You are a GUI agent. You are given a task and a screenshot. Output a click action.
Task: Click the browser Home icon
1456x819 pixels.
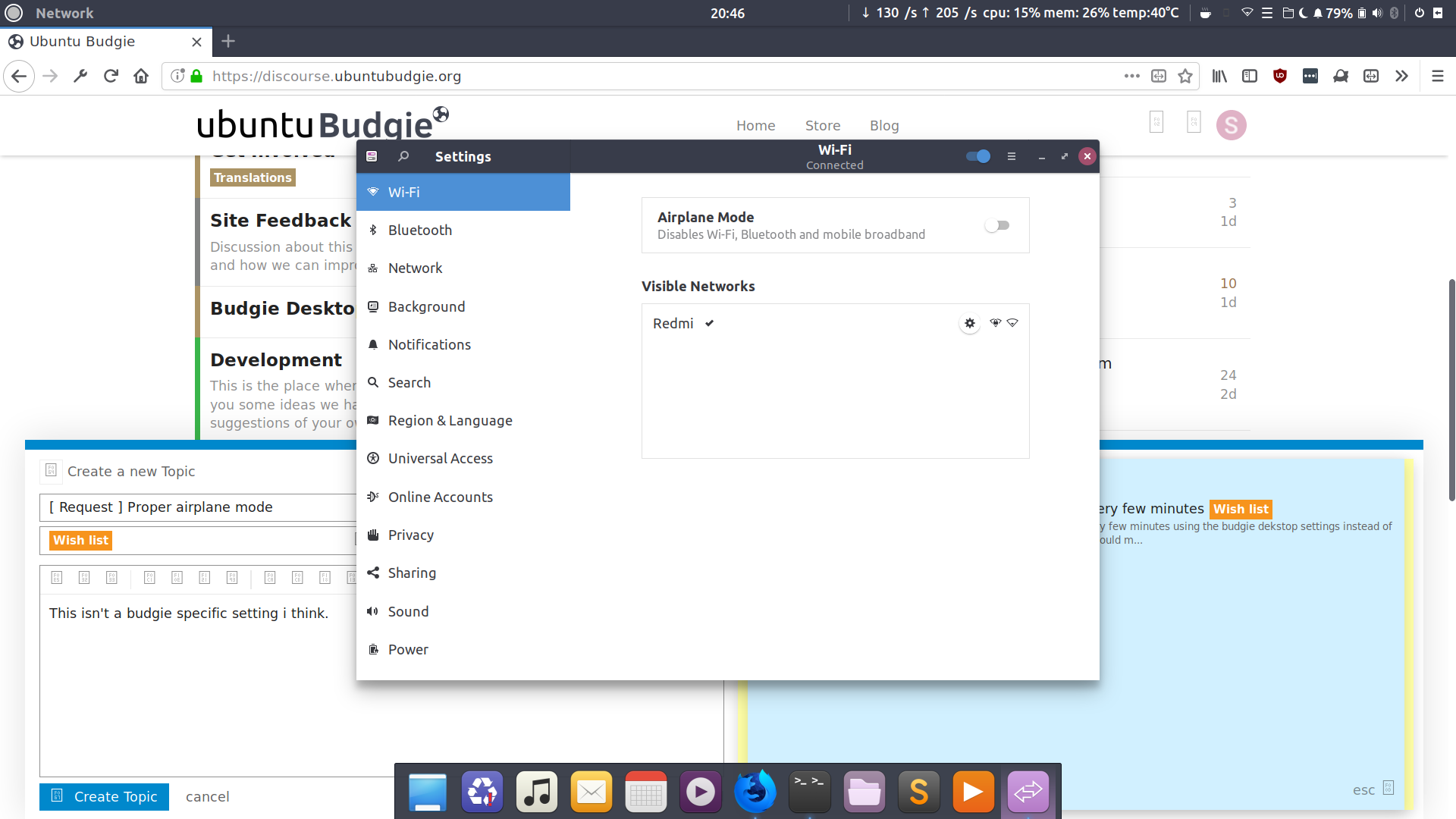click(x=141, y=76)
